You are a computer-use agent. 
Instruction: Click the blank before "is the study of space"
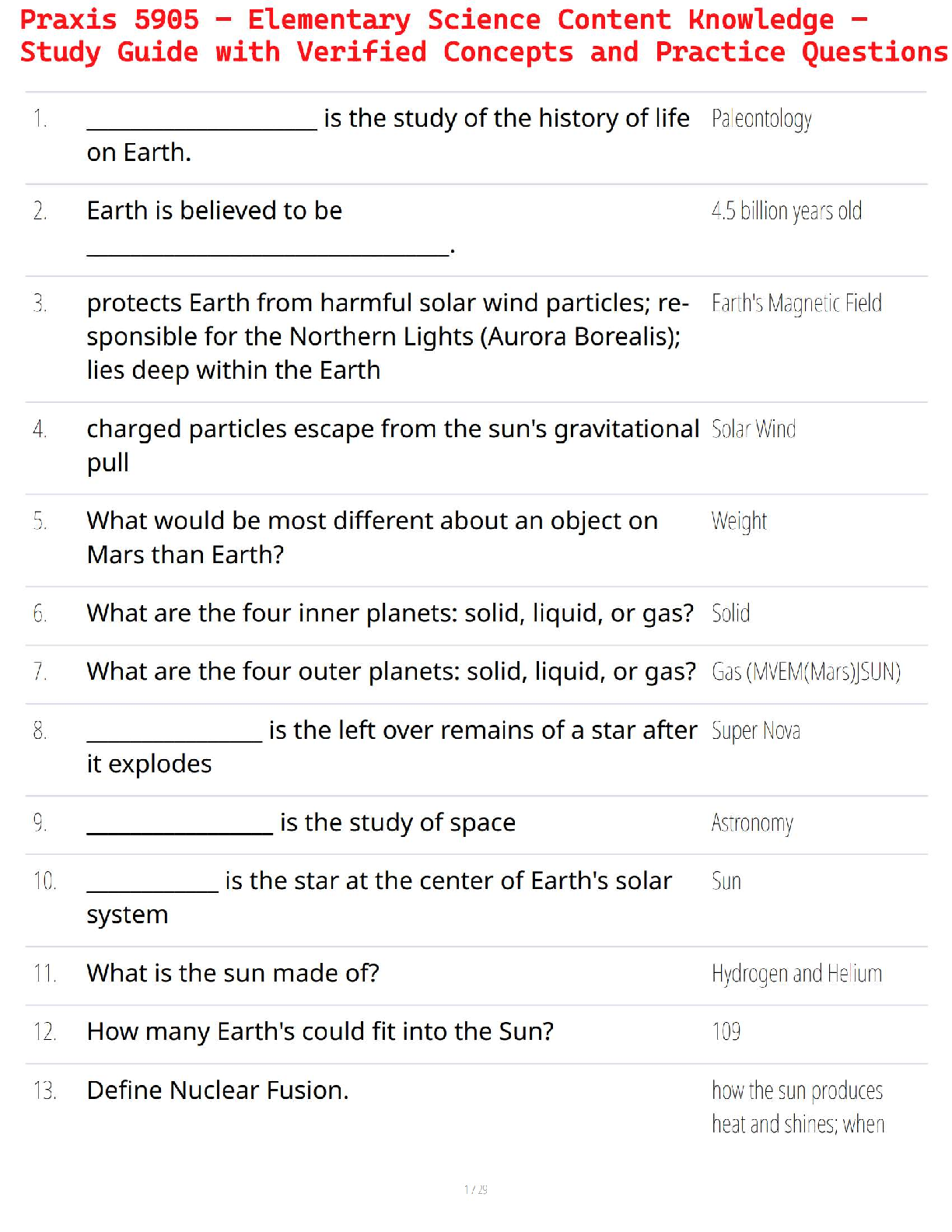(x=180, y=830)
